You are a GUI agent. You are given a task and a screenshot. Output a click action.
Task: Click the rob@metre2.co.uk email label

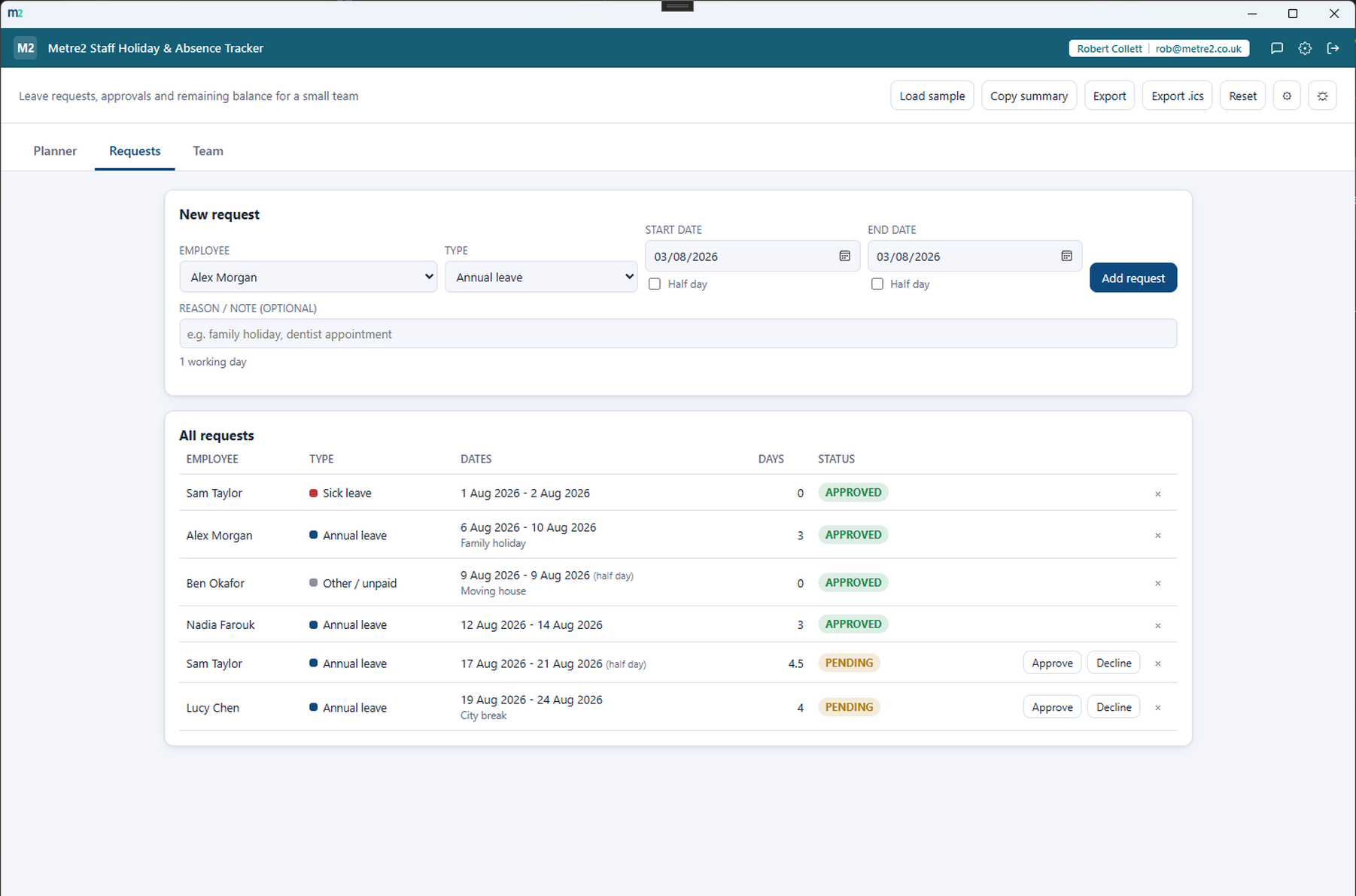[x=1198, y=48]
